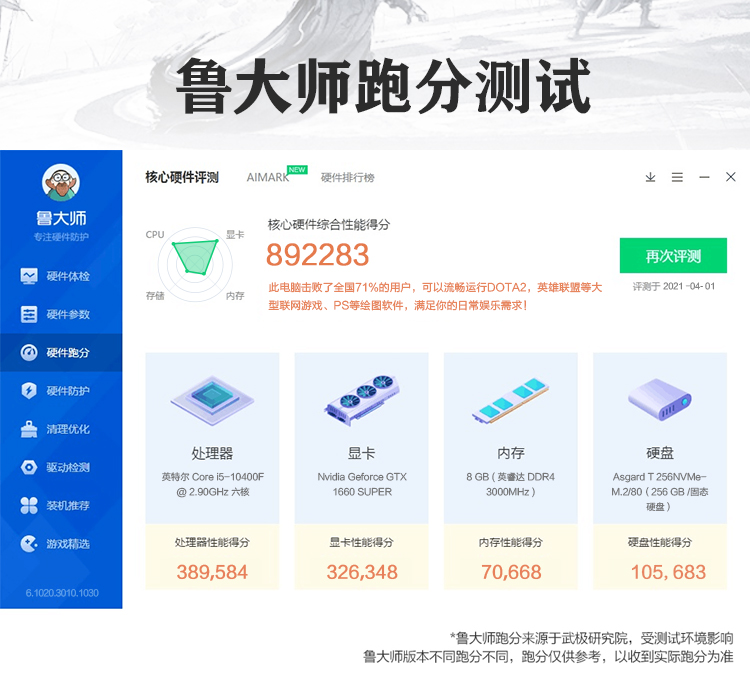Click the 硬件防护 shield icon
This screenshot has width=750, height=687.
tap(29, 391)
